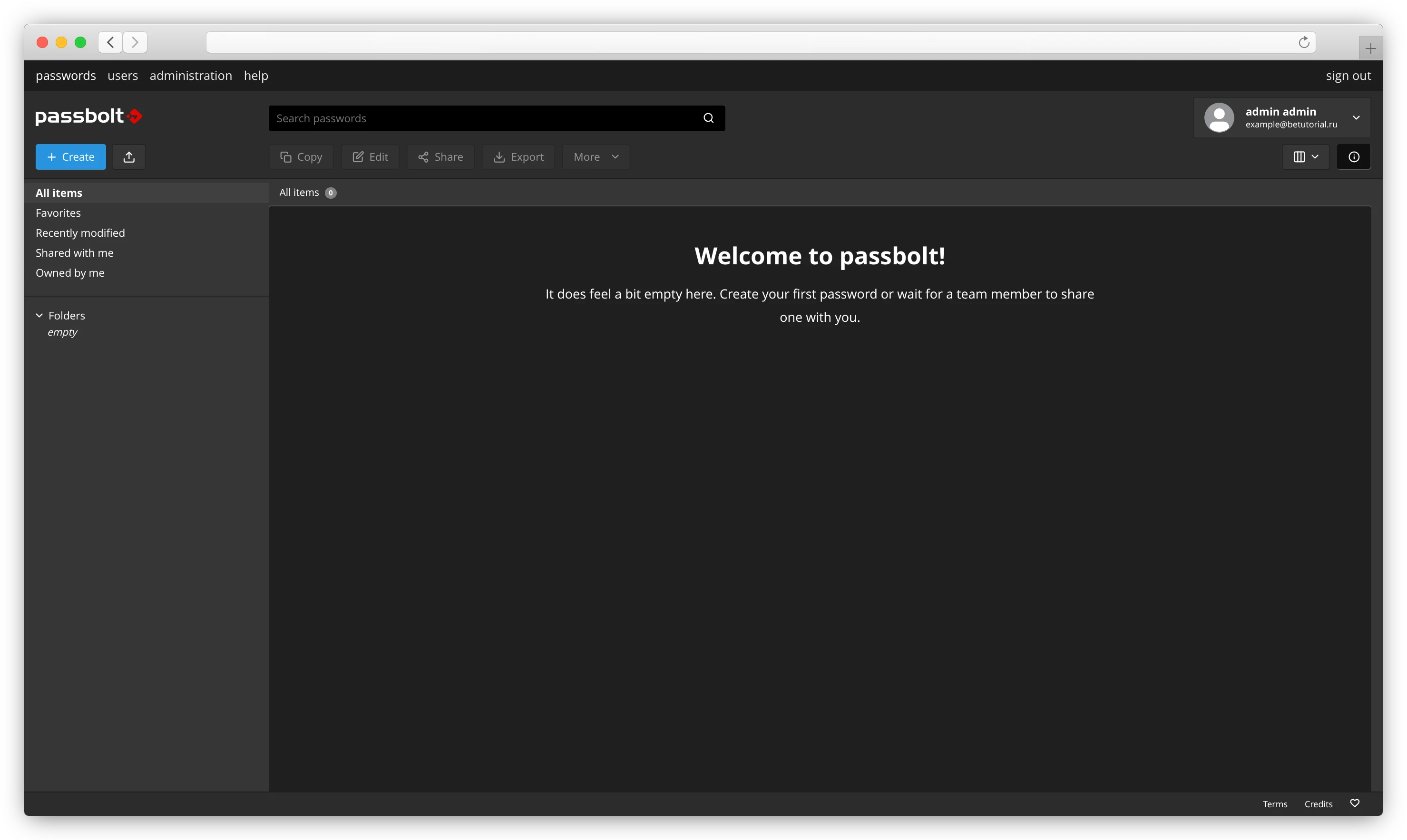
Task: Click the admin user avatar
Action: coord(1219,118)
